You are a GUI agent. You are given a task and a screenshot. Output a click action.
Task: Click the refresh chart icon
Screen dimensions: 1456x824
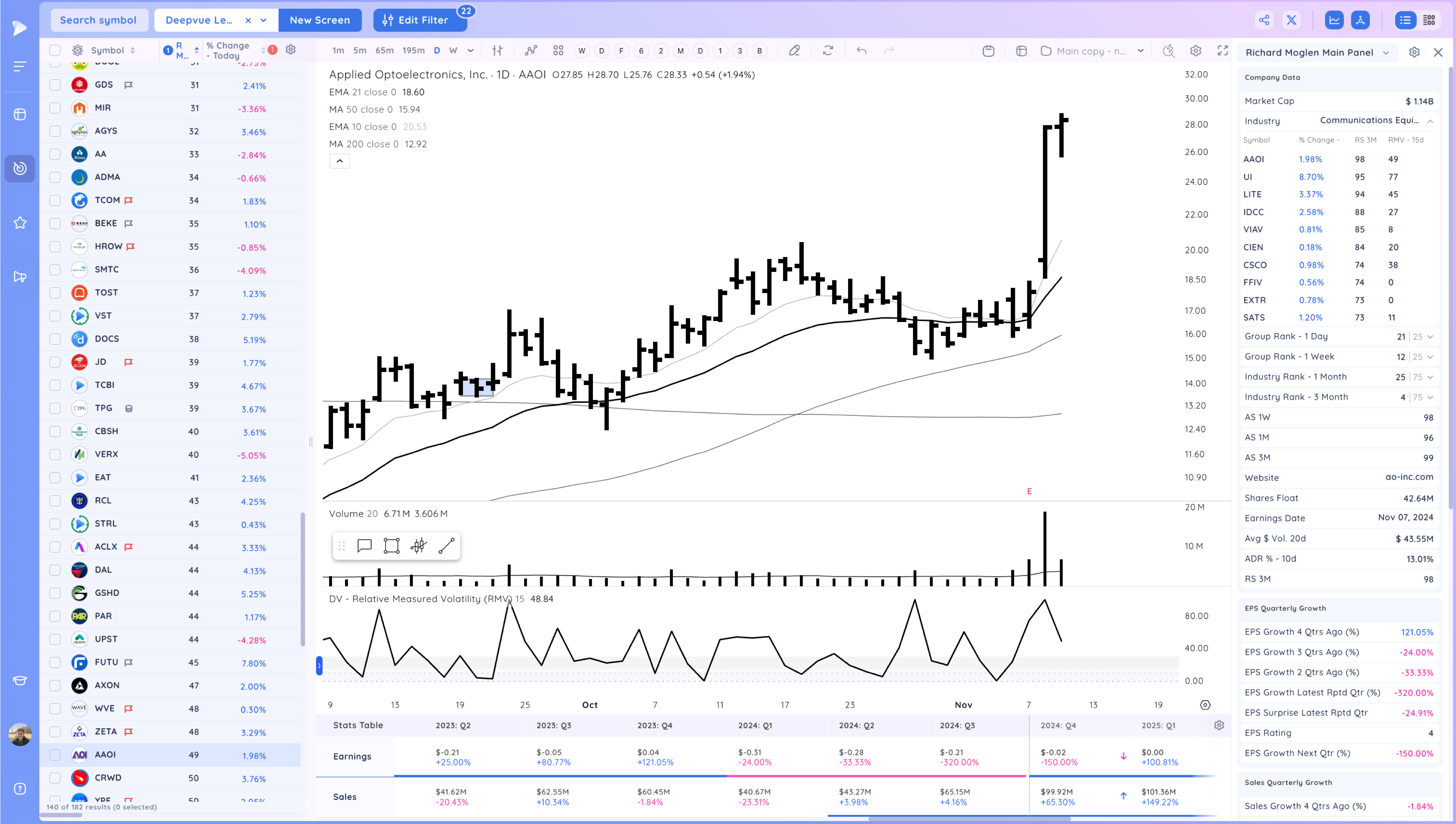click(x=828, y=51)
